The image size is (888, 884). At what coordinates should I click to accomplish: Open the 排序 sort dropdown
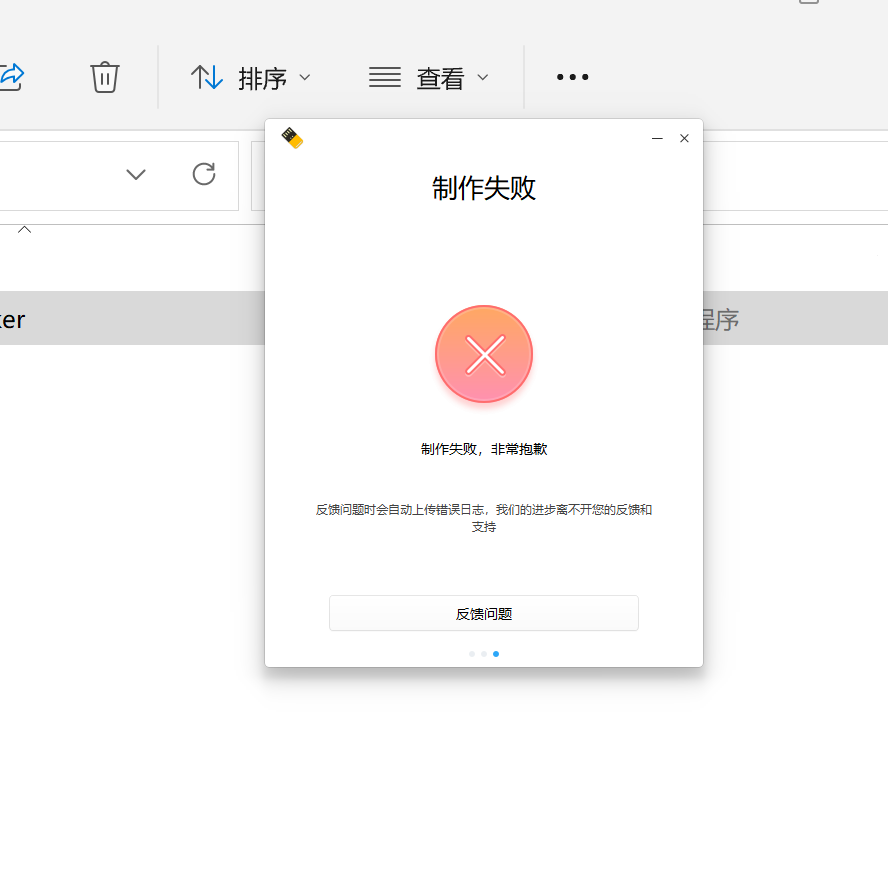250,78
